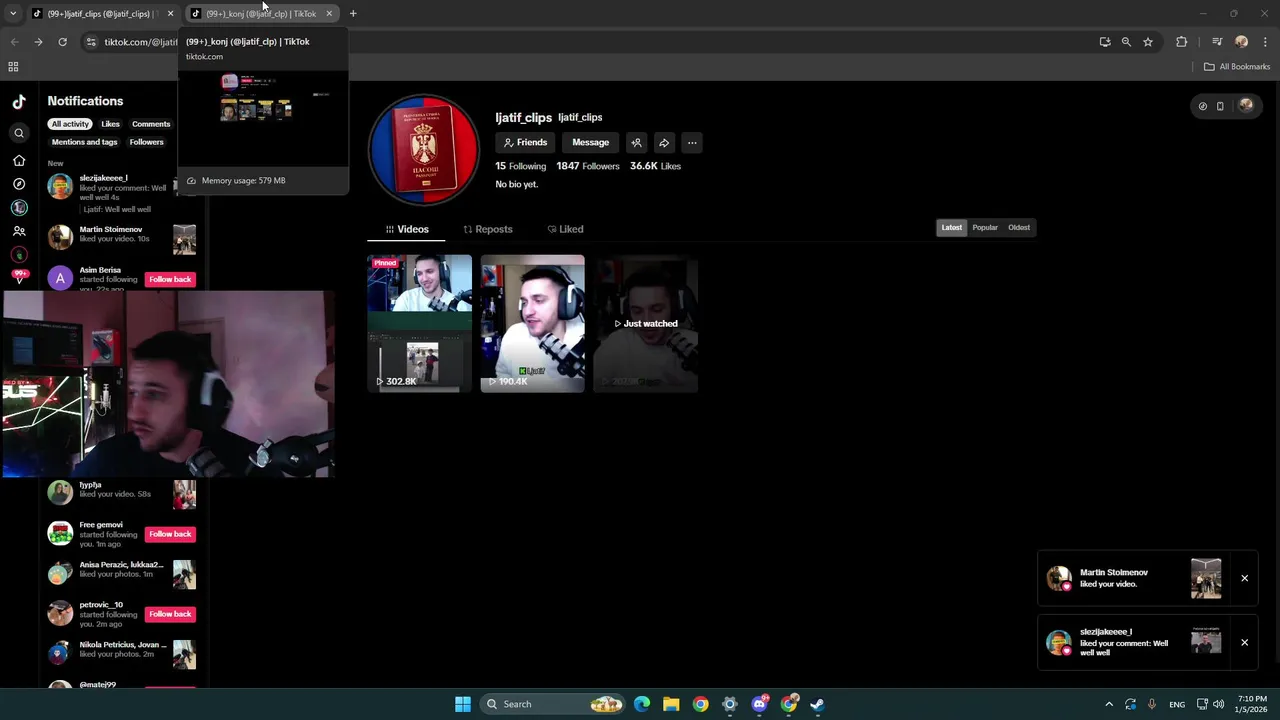Image resolution: width=1280 pixels, height=720 pixels.
Task: Click the Friends button on profile
Action: click(525, 143)
